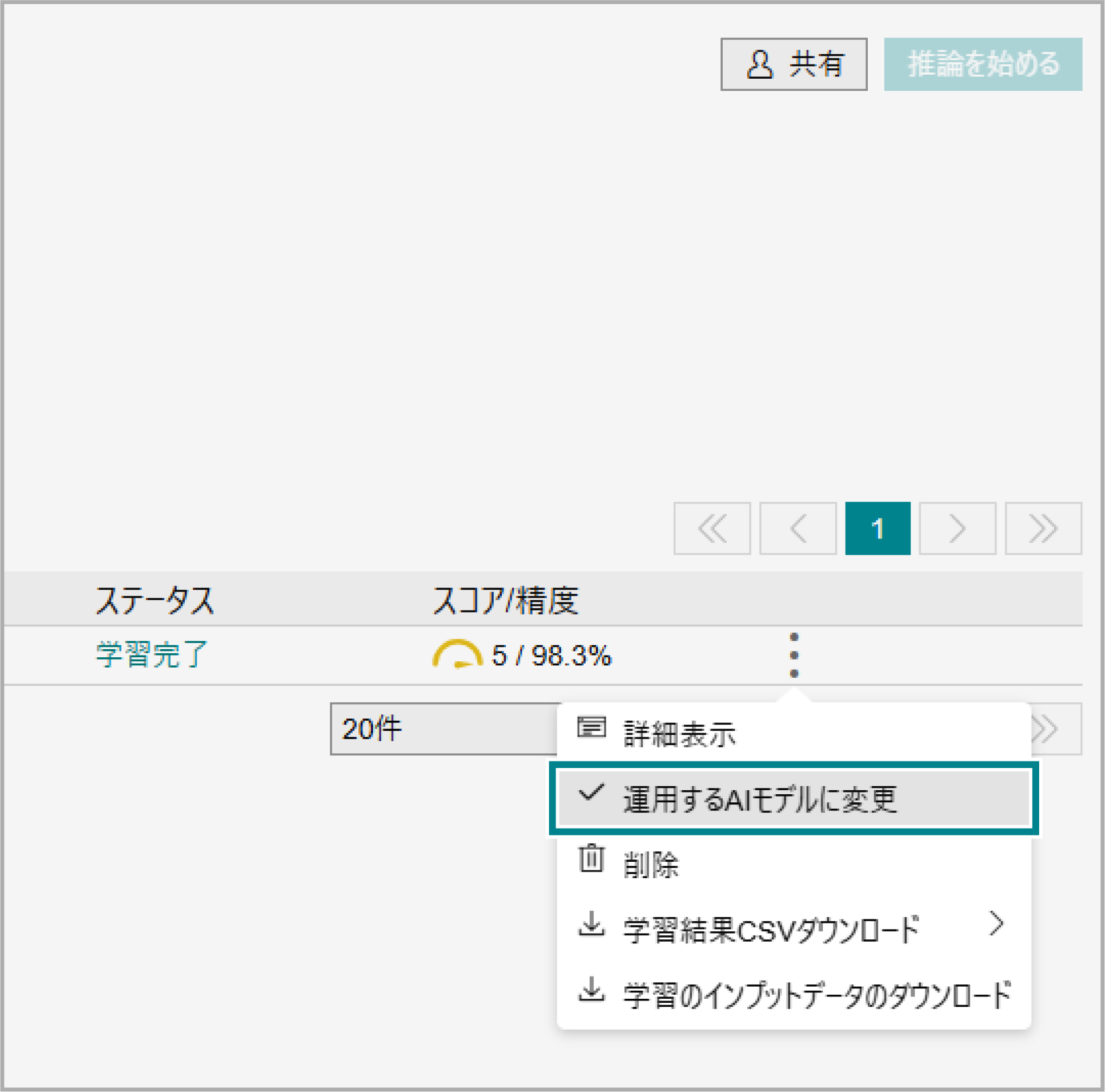The image size is (1105, 1092).
Task: Click the スコア/精度 column header
Action: tap(505, 600)
